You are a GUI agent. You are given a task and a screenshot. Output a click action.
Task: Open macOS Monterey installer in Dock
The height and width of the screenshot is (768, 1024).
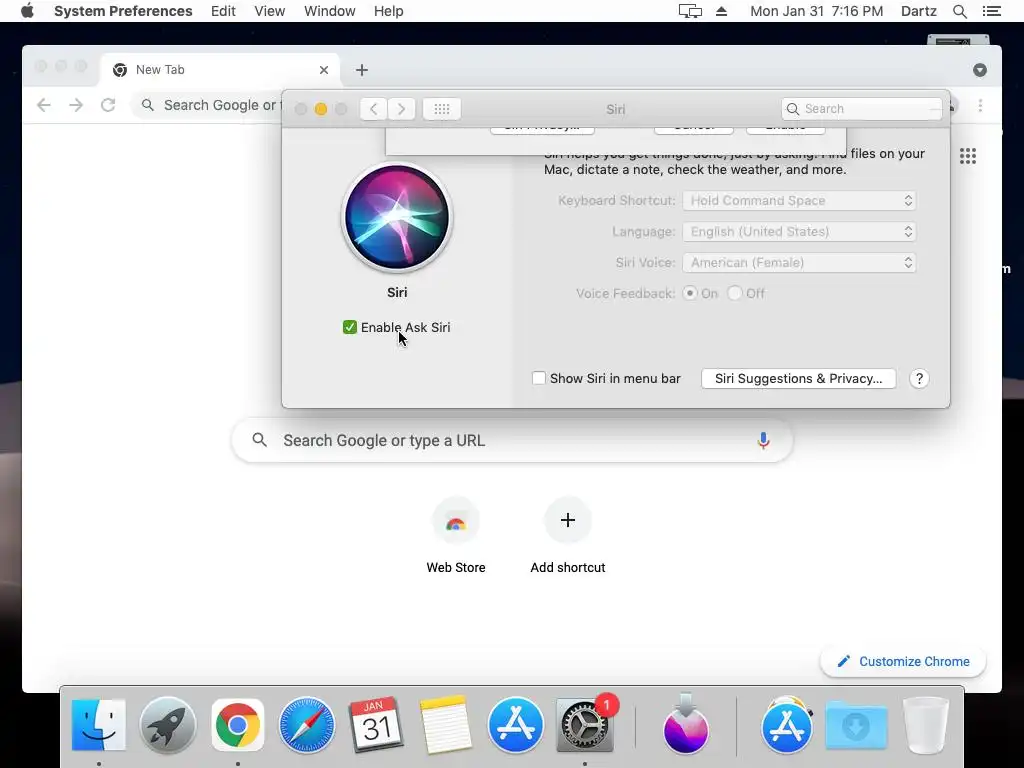[x=685, y=725]
